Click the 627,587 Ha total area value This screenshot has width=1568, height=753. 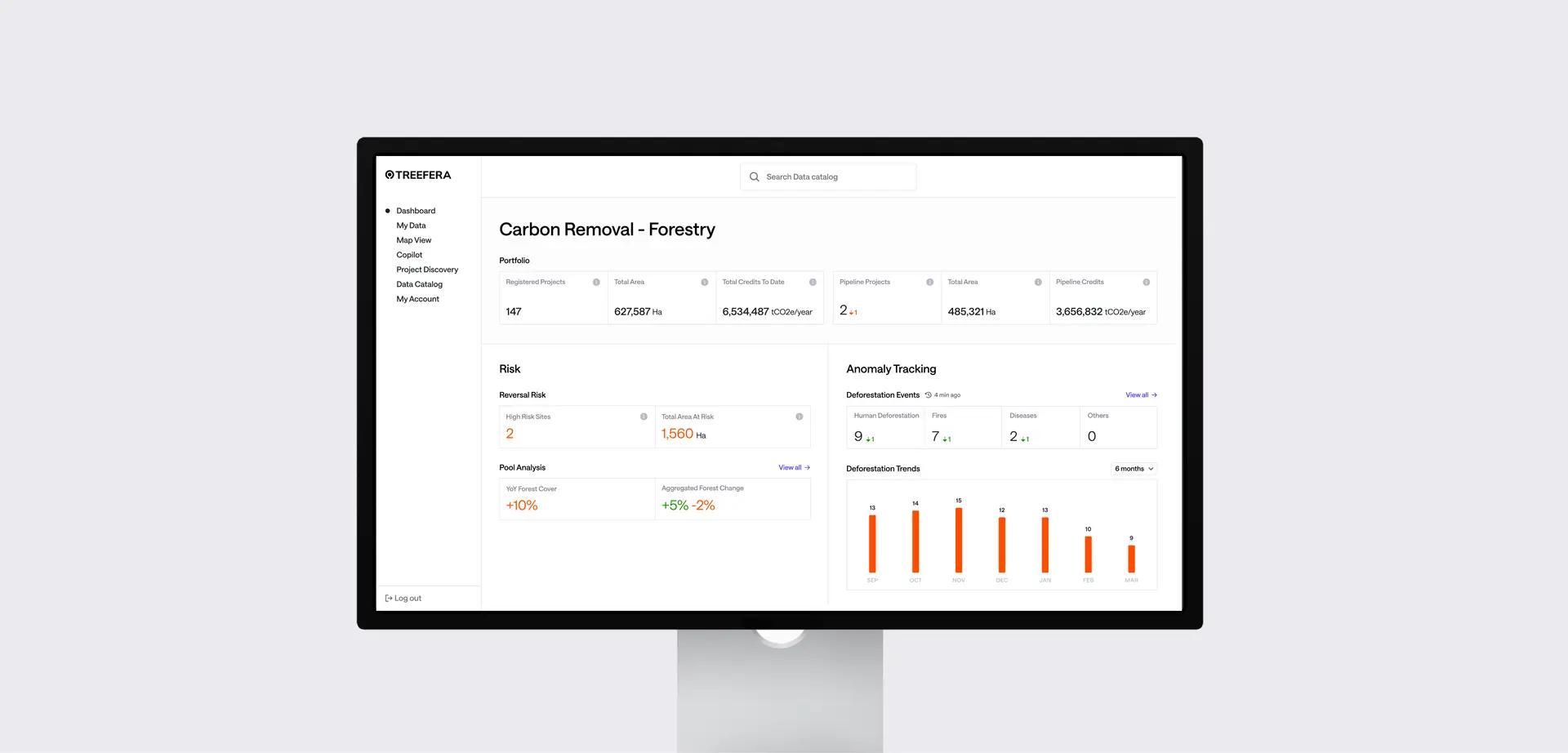click(x=638, y=312)
